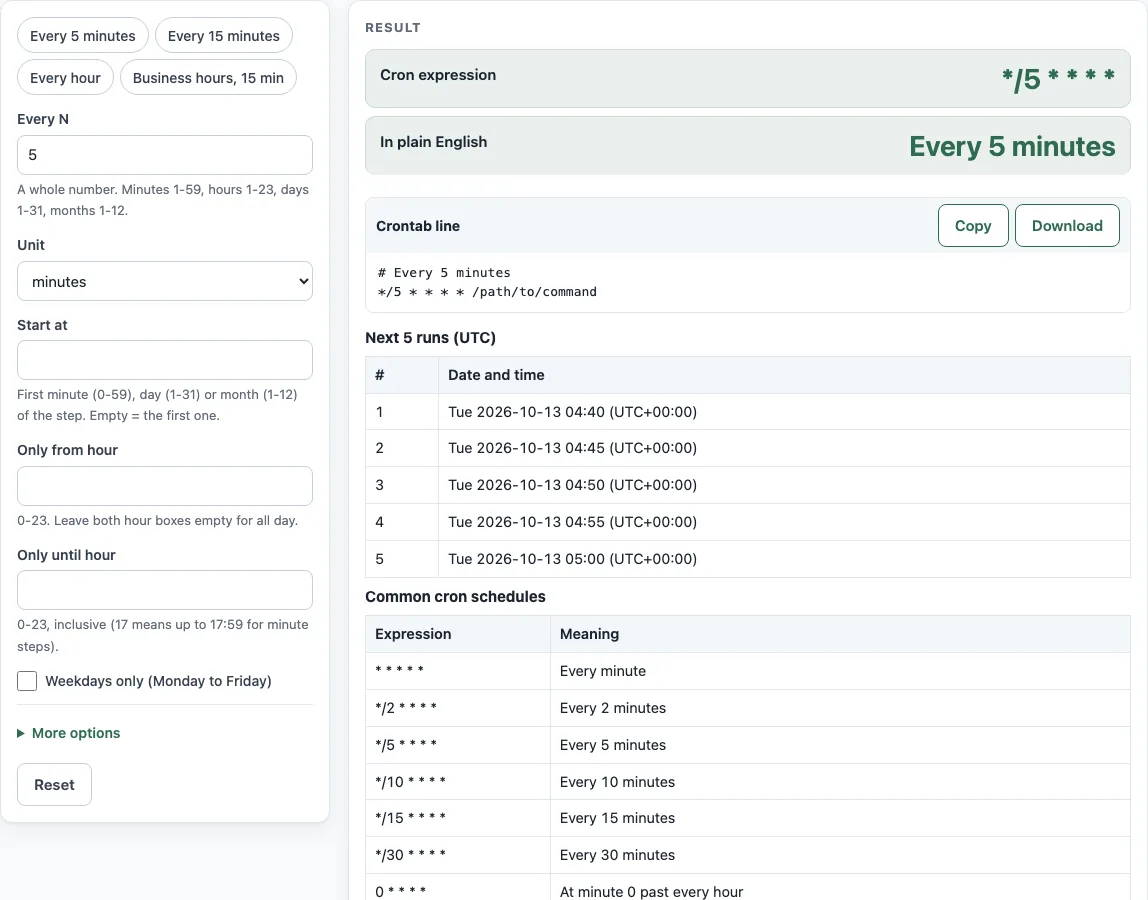Click the '# Every 5 minutes' comment line
Screen dimensions: 1148x900
[x=444, y=272]
